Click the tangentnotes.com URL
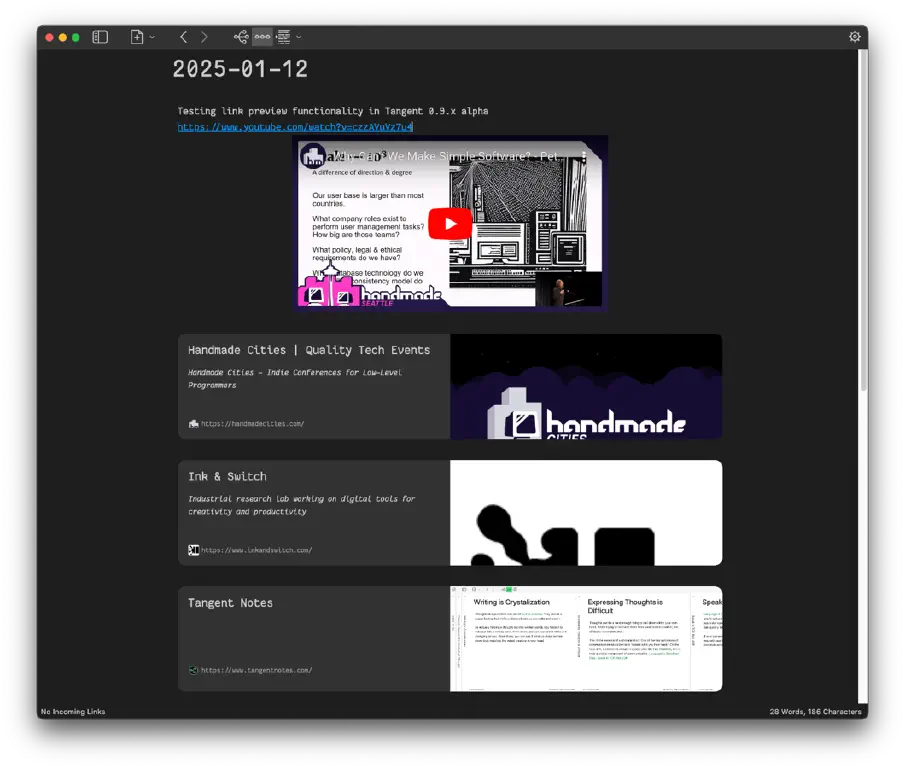Screen dimensions: 905x768 (x=256, y=670)
